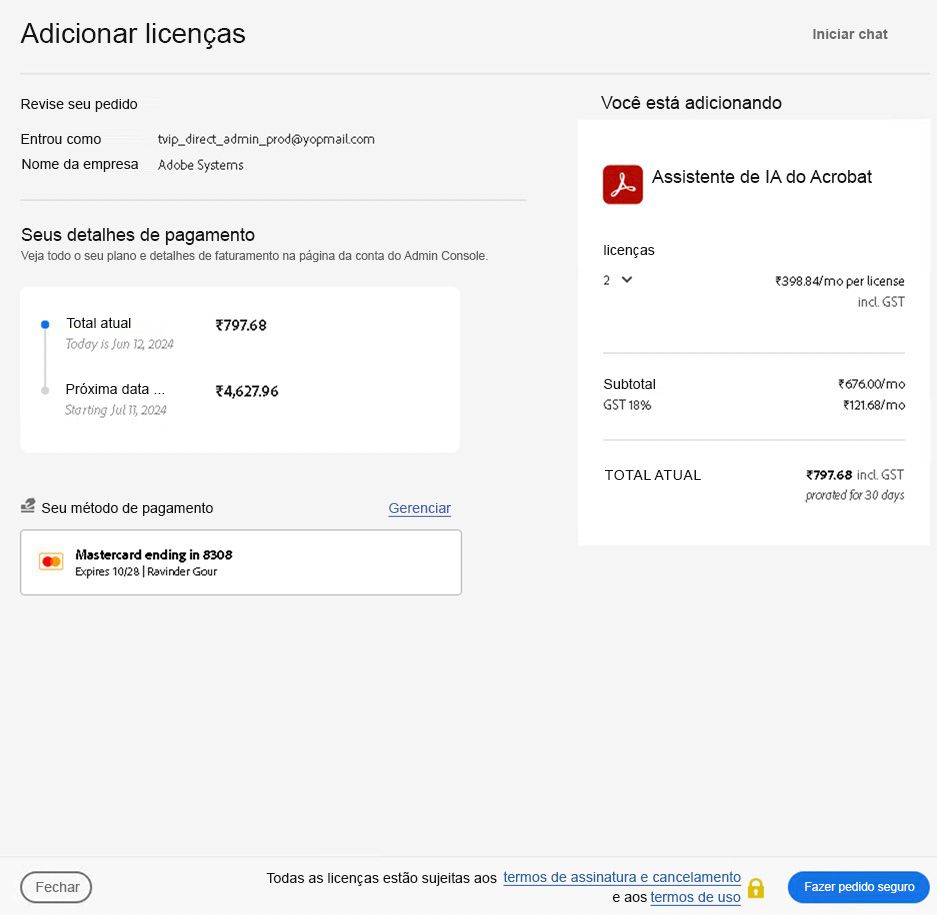Select the Você está adicionando panel header
This screenshot has height=915, width=937.
click(x=691, y=103)
